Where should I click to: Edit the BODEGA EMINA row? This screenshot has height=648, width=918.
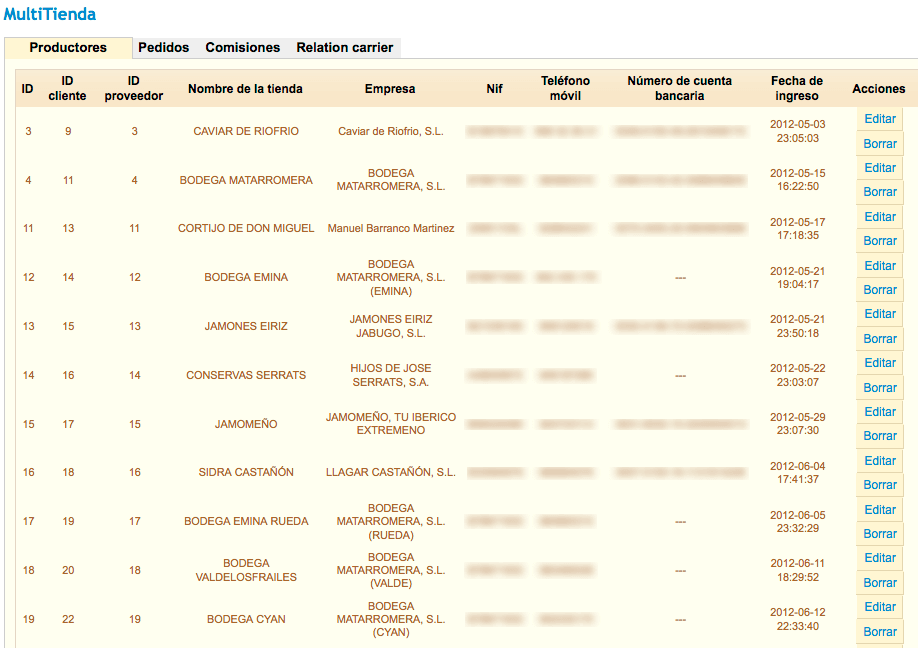[x=880, y=266]
